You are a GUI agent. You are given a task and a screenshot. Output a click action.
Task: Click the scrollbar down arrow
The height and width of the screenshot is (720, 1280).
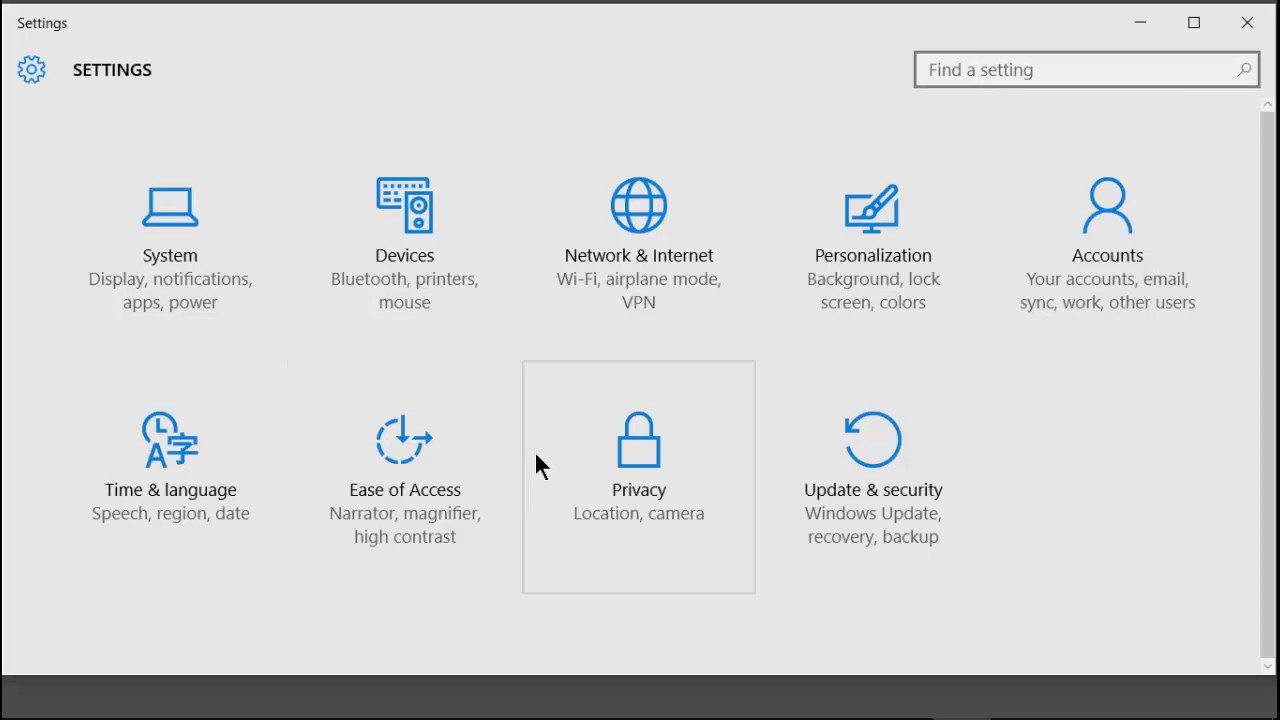[x=1268, y=665]
